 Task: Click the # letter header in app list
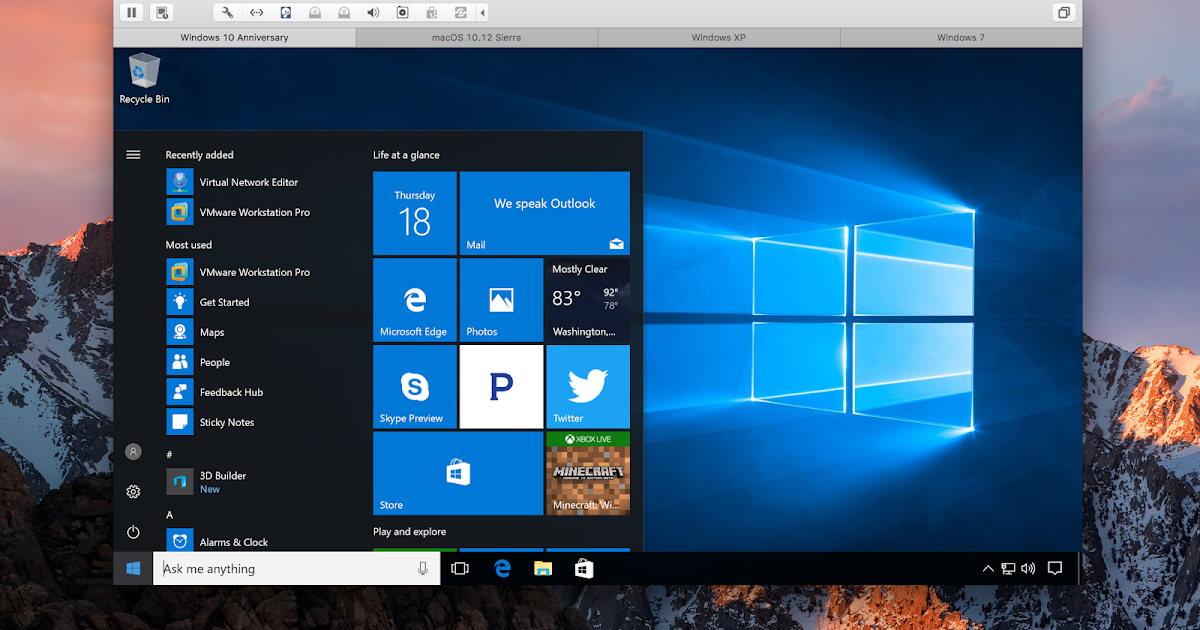click(x=169, y=454)
